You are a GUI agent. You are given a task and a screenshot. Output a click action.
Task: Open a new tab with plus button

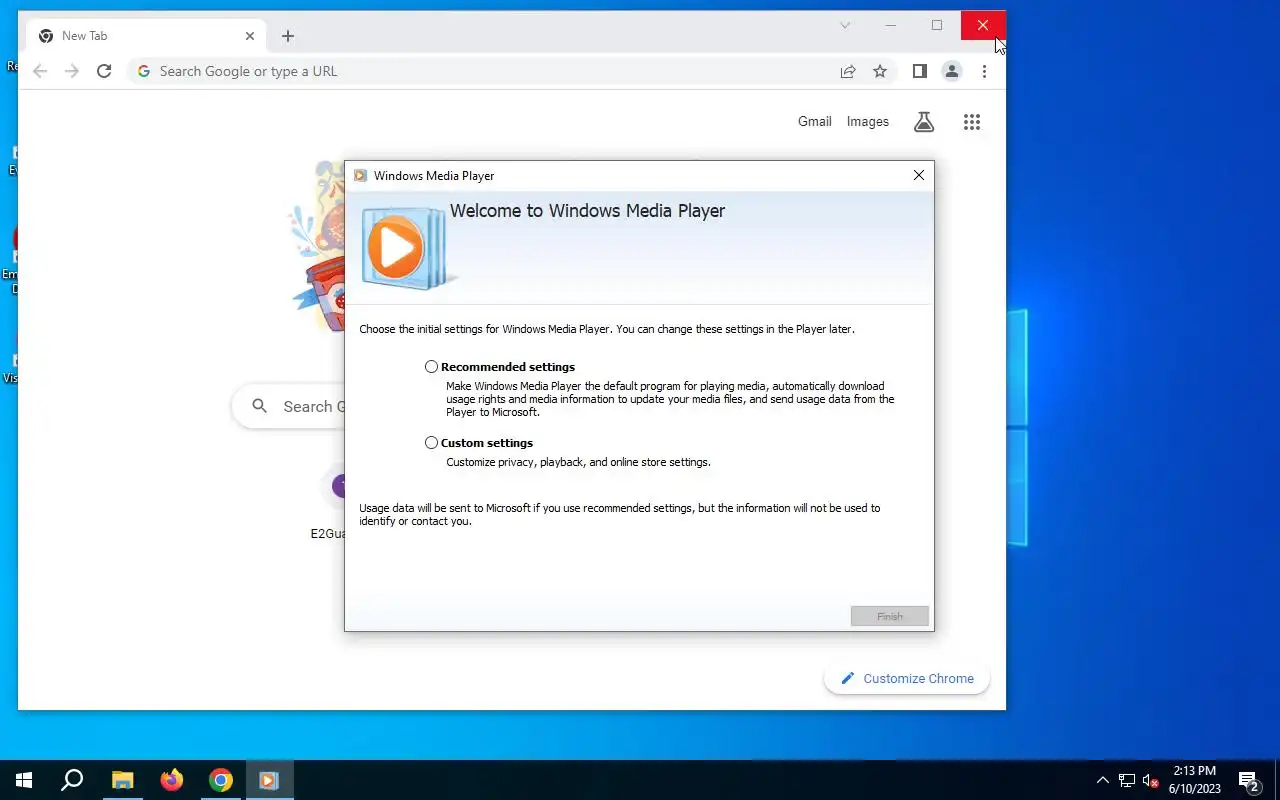click(x=288, y=36)
